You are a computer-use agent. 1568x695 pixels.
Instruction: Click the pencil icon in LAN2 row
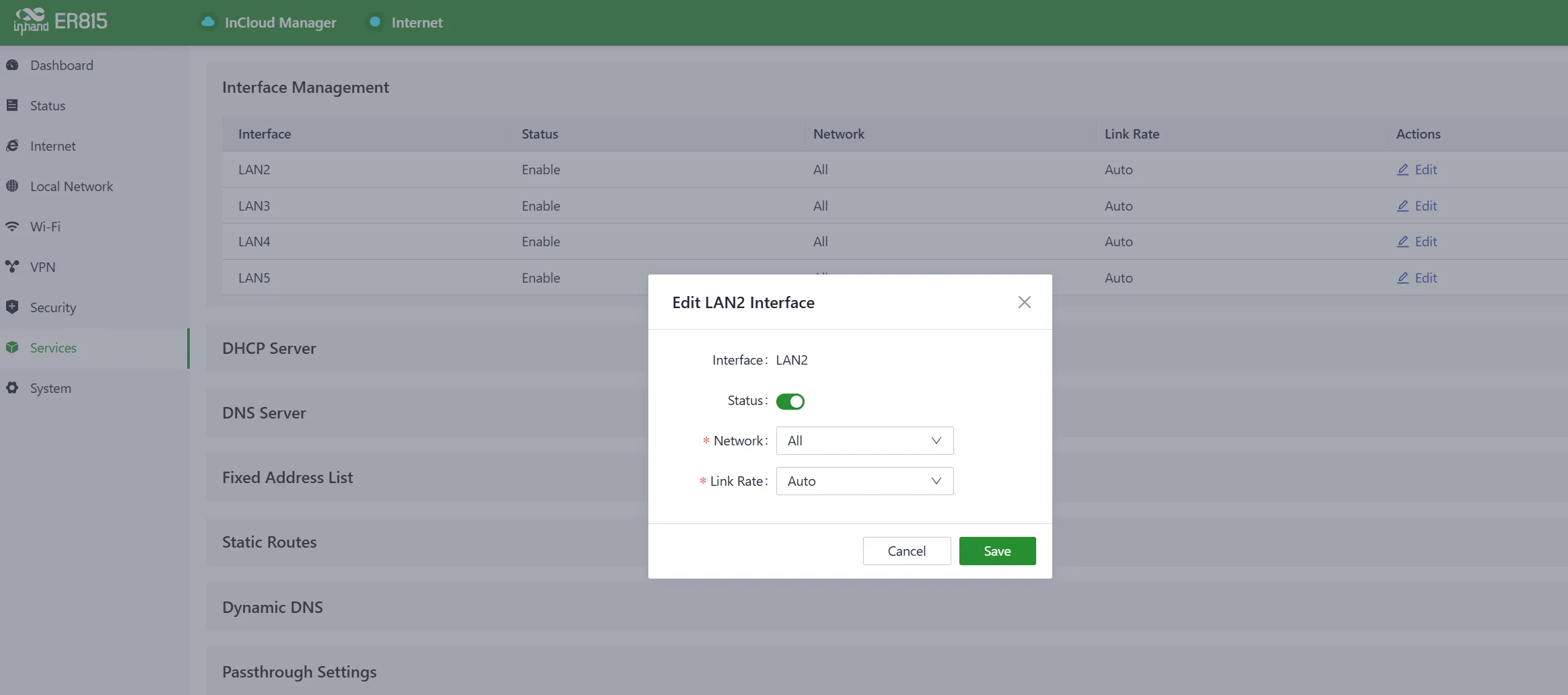pos(1403,170)
